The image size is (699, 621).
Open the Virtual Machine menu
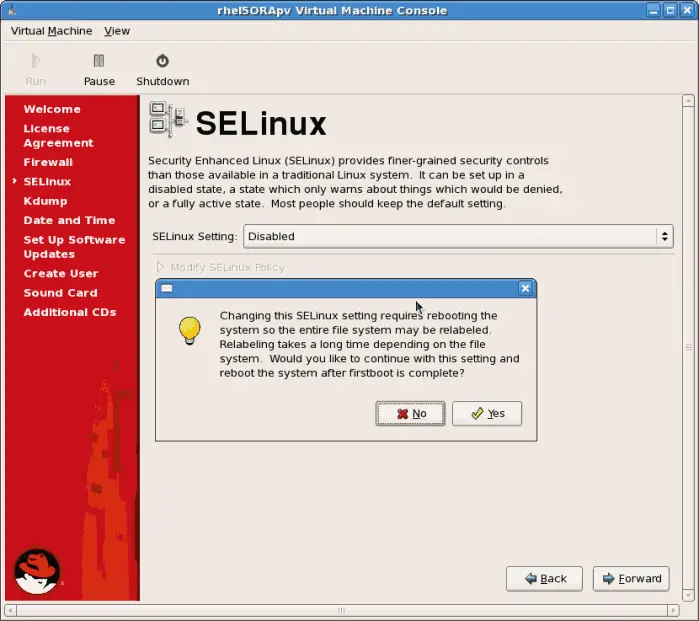[51, 31]
